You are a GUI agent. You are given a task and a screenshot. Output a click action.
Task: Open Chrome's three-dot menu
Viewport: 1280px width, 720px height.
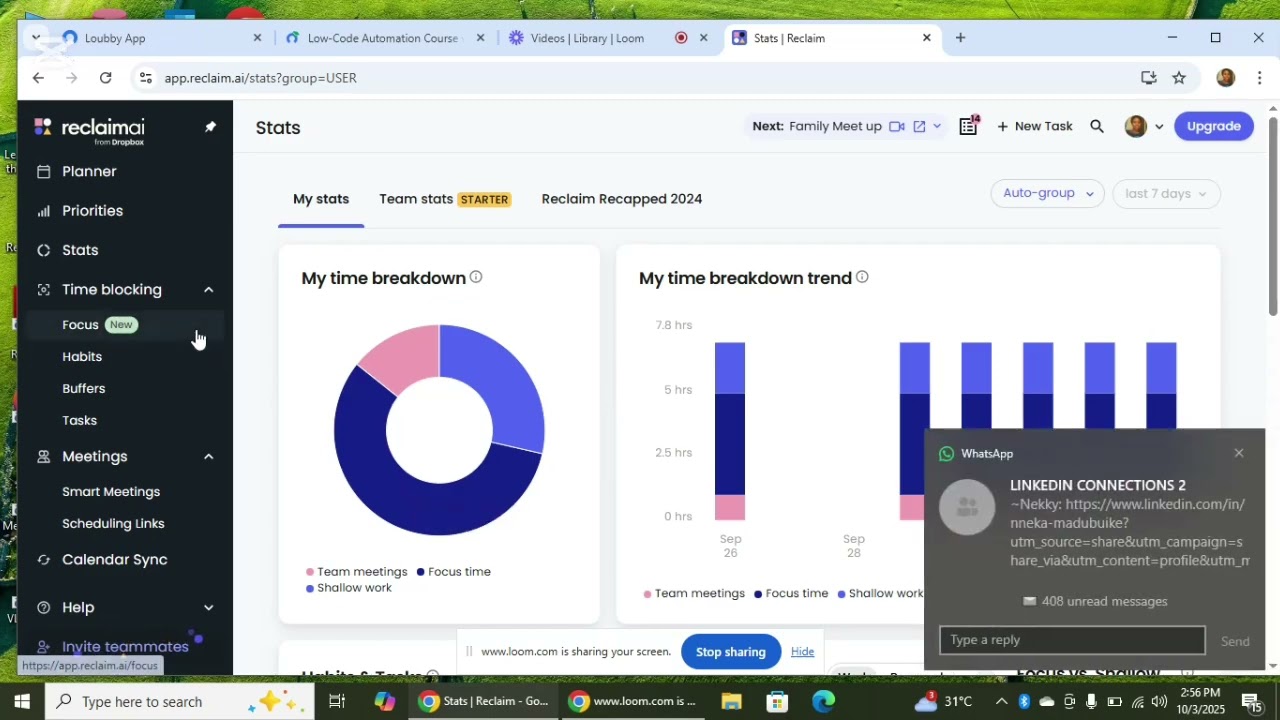pyautogui.click(x=1259, y=78)
